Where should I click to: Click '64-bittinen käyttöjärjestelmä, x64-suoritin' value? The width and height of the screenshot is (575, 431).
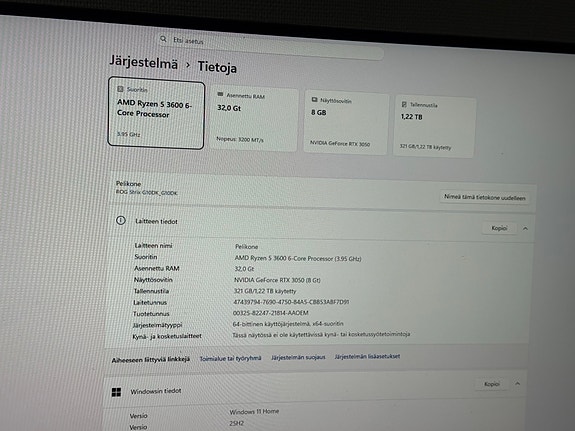click(x=288, y=324)
